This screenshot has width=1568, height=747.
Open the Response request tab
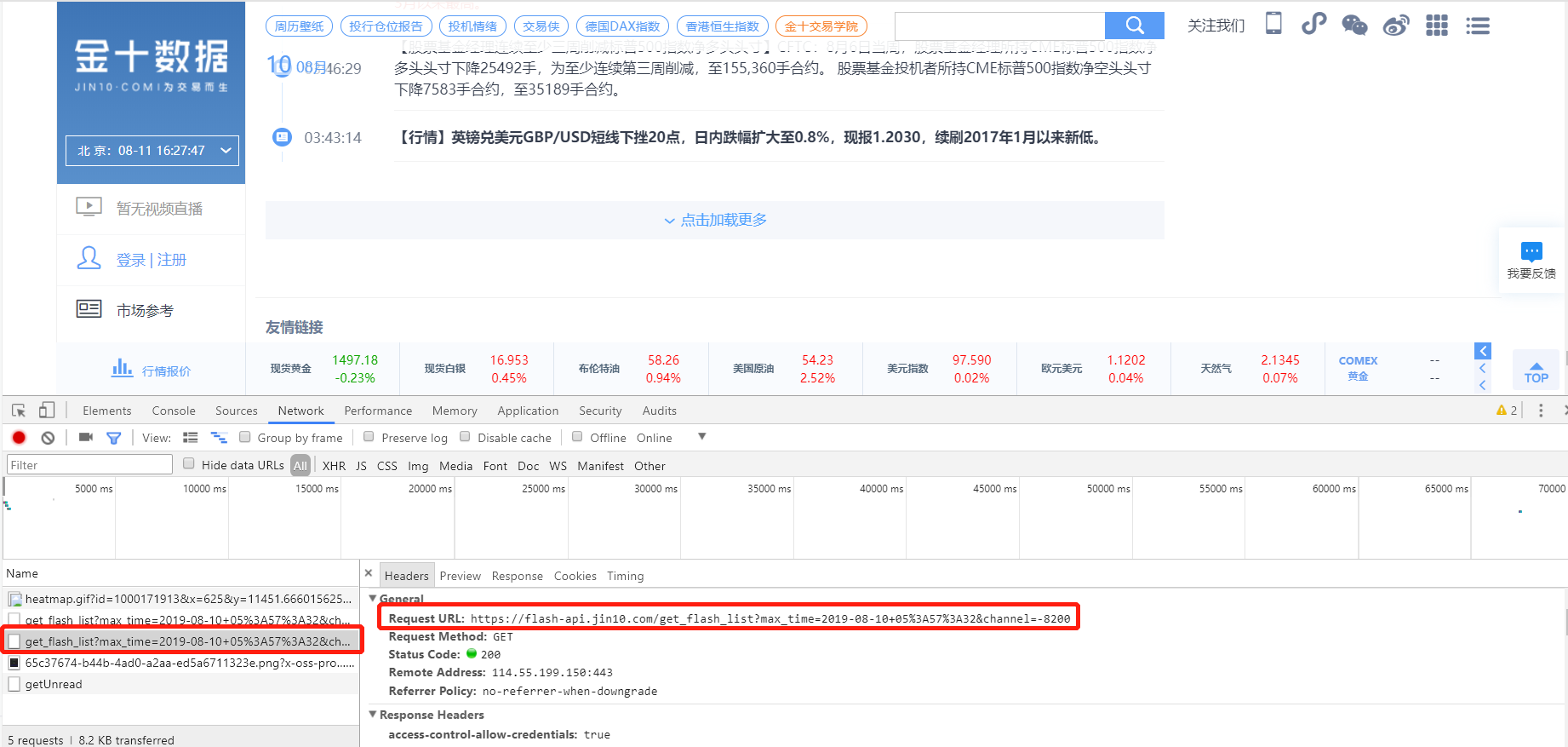coord(518,576)
